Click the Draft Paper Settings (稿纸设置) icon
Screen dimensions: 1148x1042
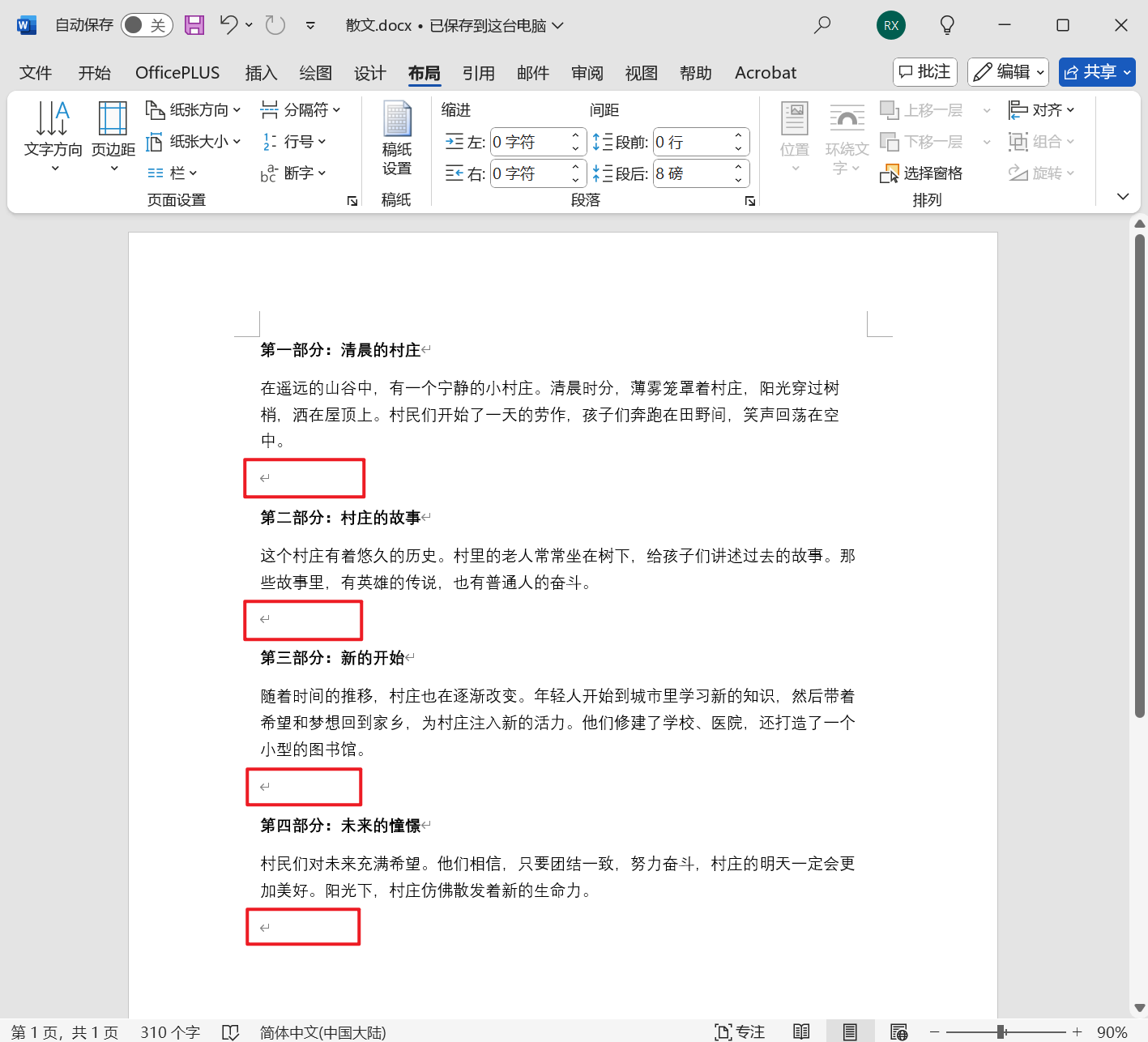396,138
